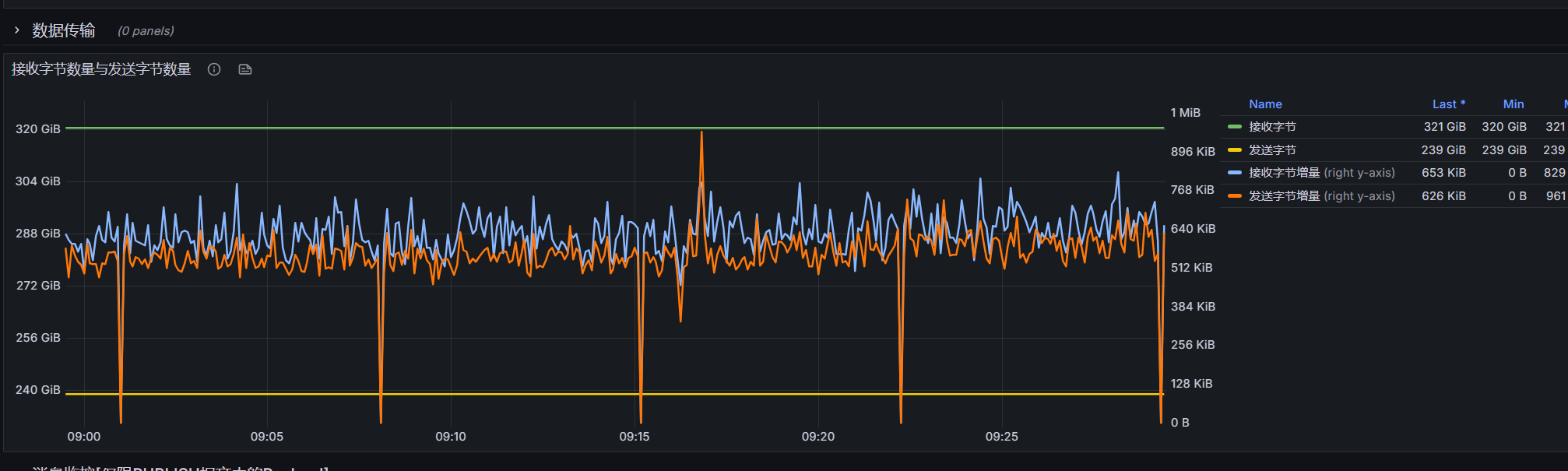Click the (0 panels) text in row header
This screenshot has height=471, width=1568.
(x=146, y=31)
